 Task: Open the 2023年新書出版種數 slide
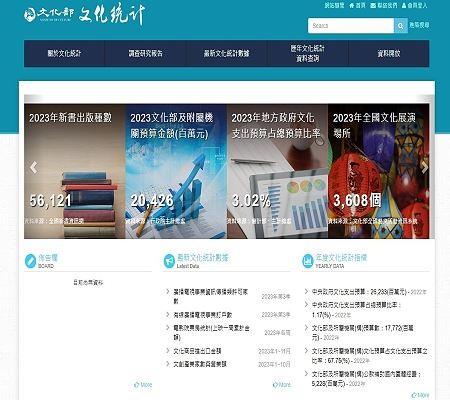[75, 171]
